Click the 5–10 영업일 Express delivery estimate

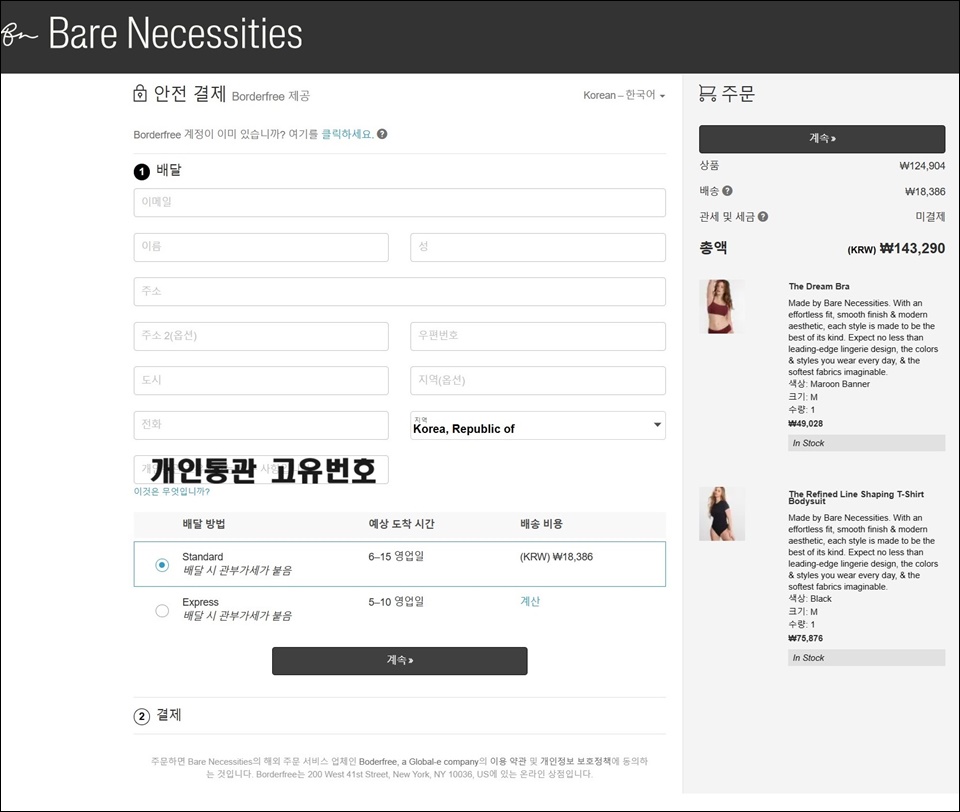[396, 601]
